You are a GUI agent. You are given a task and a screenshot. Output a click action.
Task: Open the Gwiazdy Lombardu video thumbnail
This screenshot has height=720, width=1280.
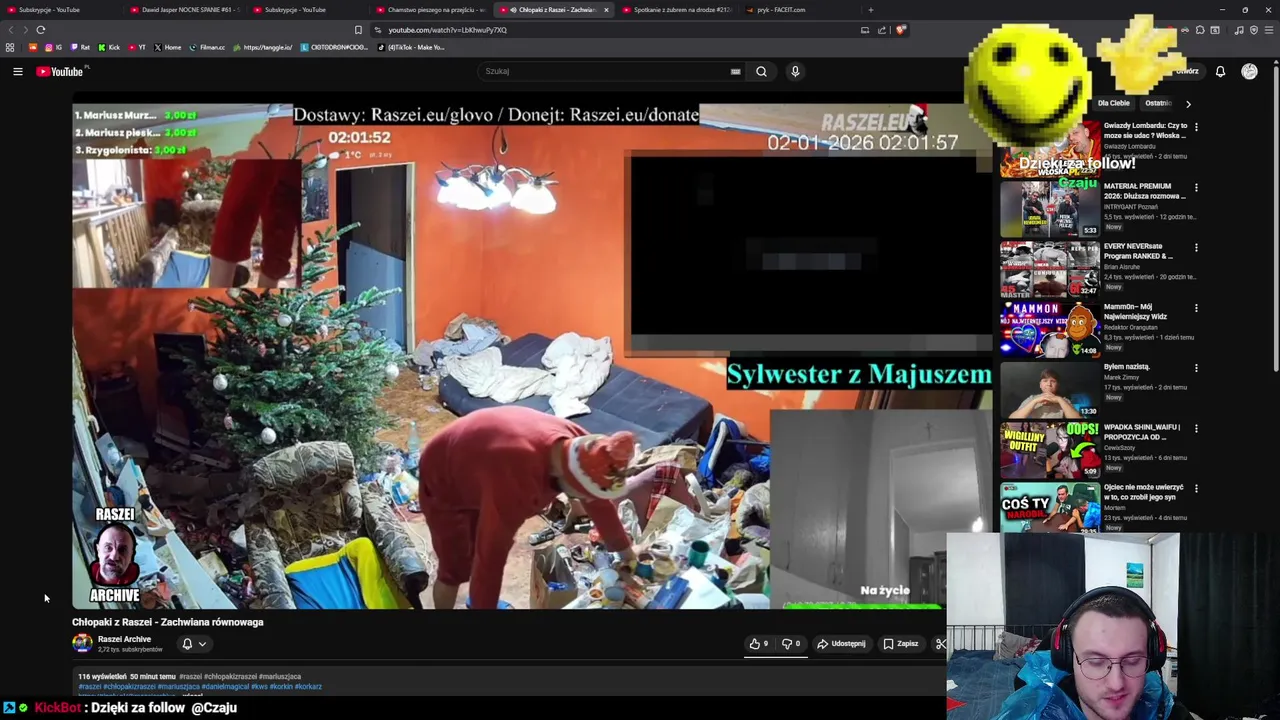1050,148
